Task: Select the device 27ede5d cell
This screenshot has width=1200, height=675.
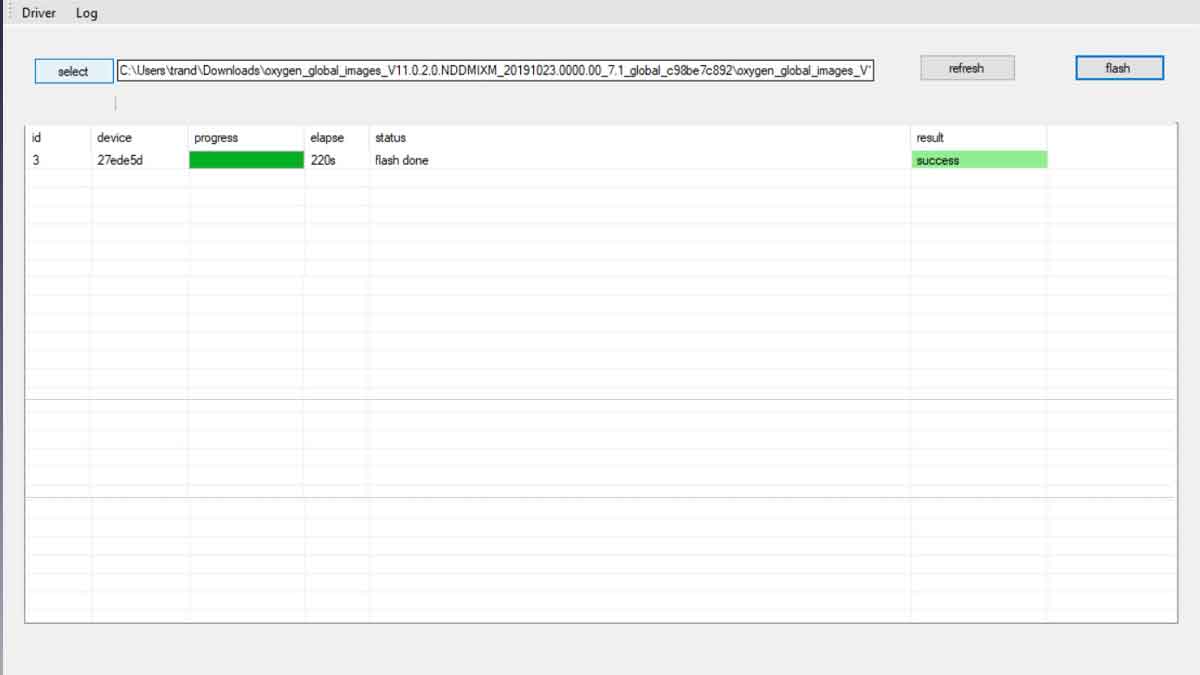Action: click(120, 160)
